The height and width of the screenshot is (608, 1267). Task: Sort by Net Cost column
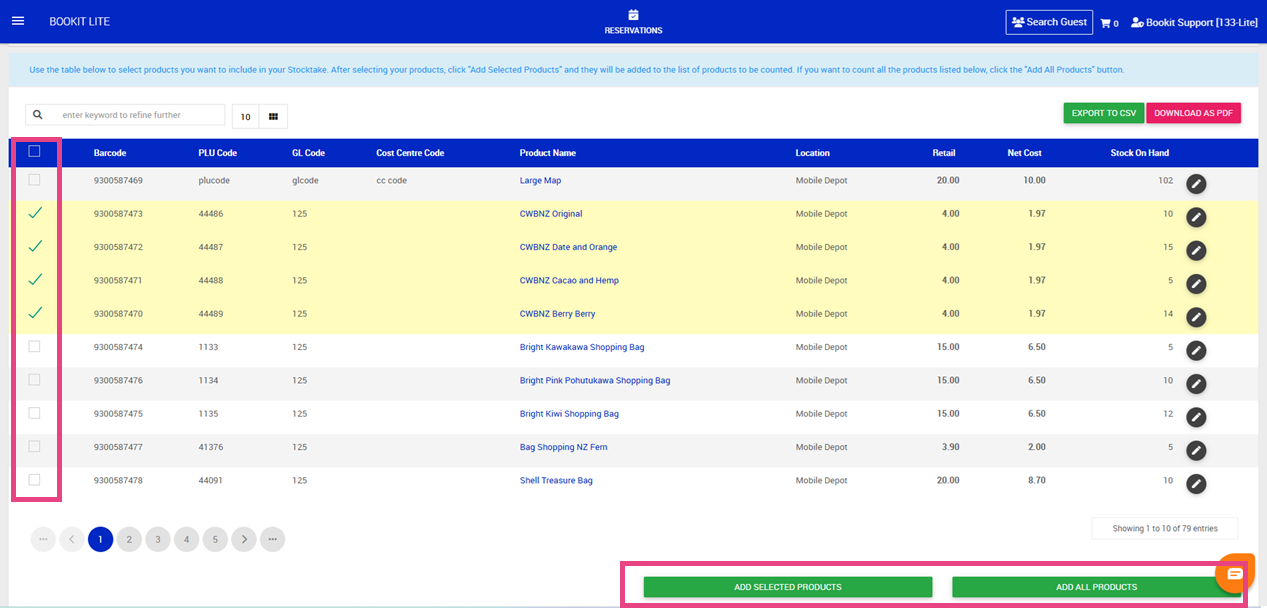point(1025,153)
